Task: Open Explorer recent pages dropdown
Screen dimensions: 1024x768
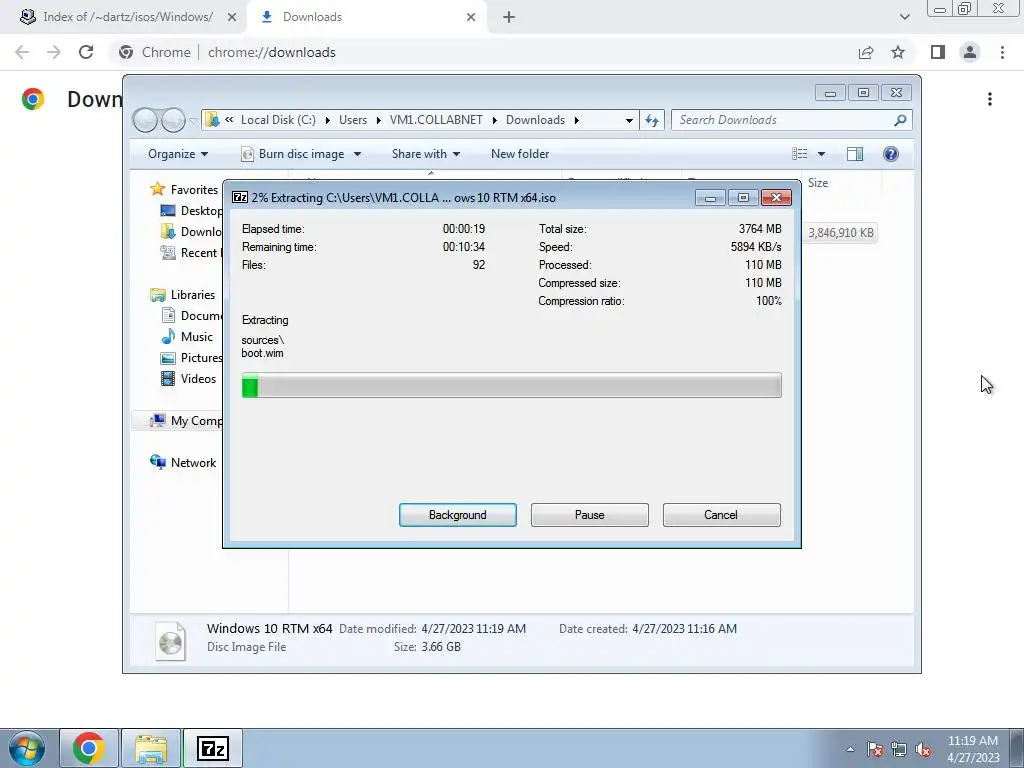Action: click(x=193, y=121)
